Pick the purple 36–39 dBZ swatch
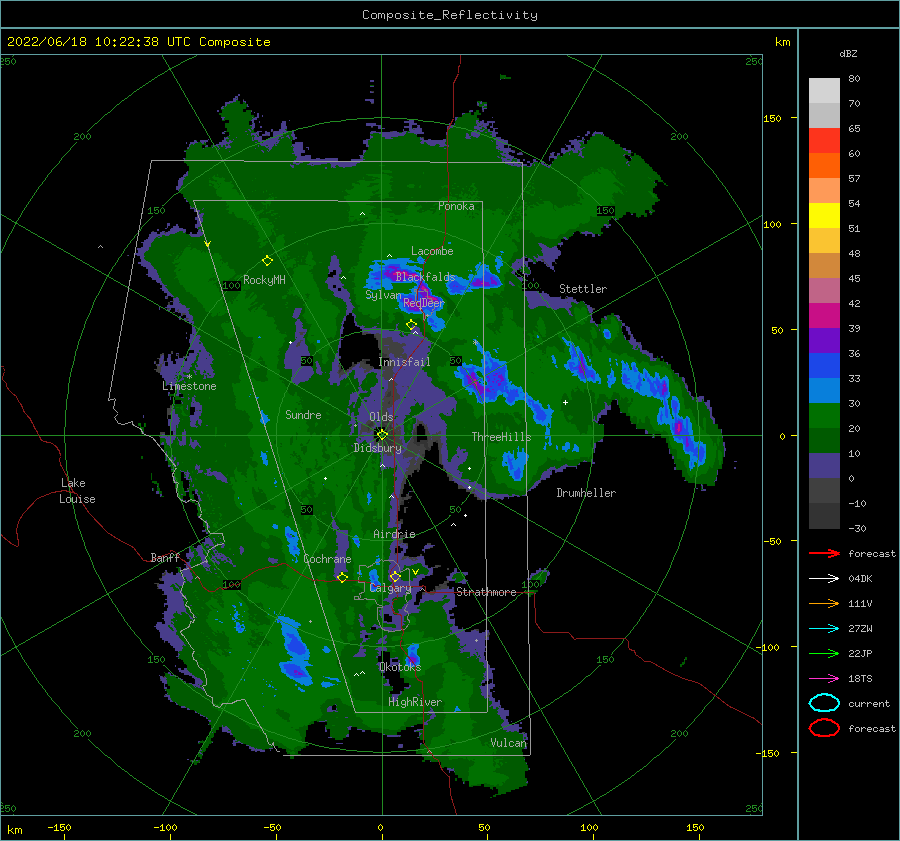The height and width of the screenshot is (841, 900). coord(824,340)
